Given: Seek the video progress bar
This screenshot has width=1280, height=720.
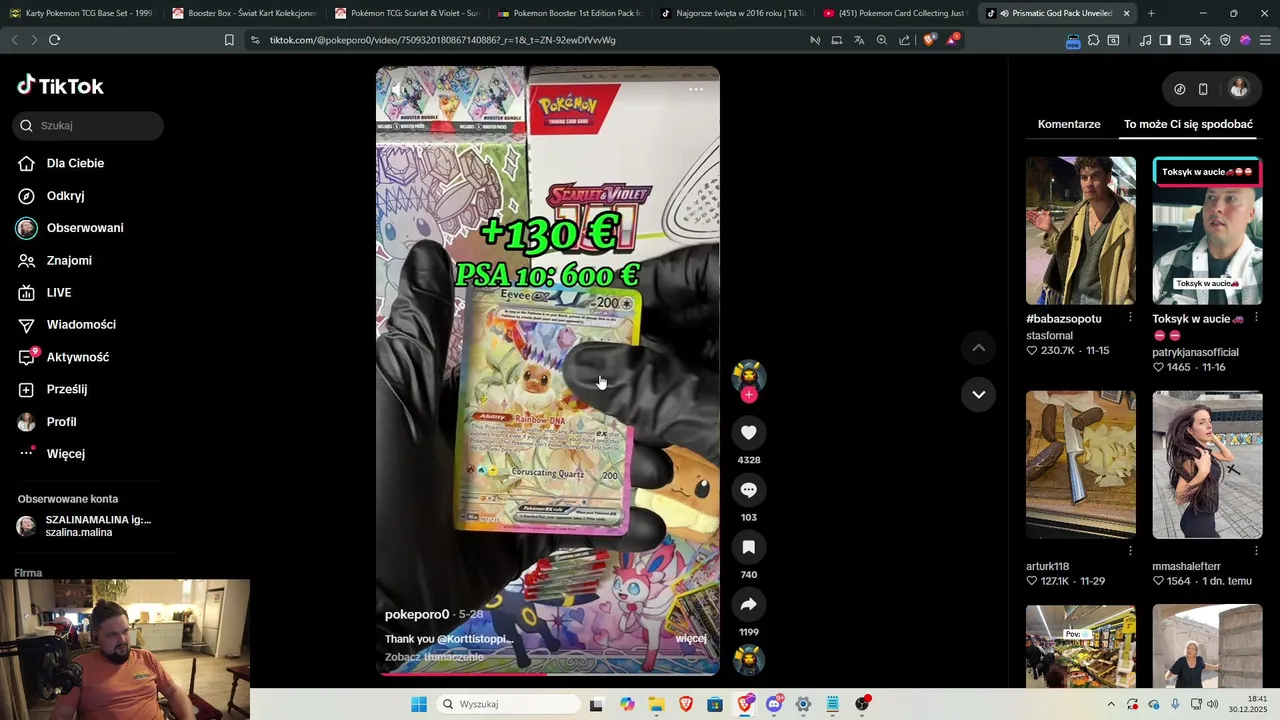Looking at the screenshot, I should [548, 673].
